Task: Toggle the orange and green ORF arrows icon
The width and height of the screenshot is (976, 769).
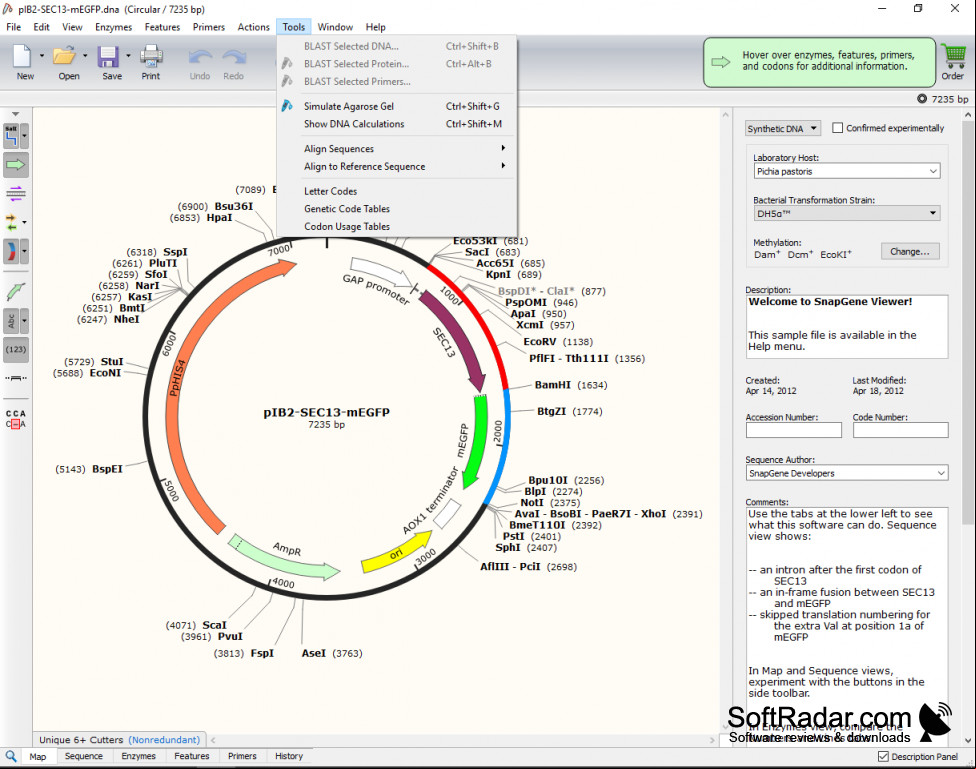Action: [x=11, y=222]
